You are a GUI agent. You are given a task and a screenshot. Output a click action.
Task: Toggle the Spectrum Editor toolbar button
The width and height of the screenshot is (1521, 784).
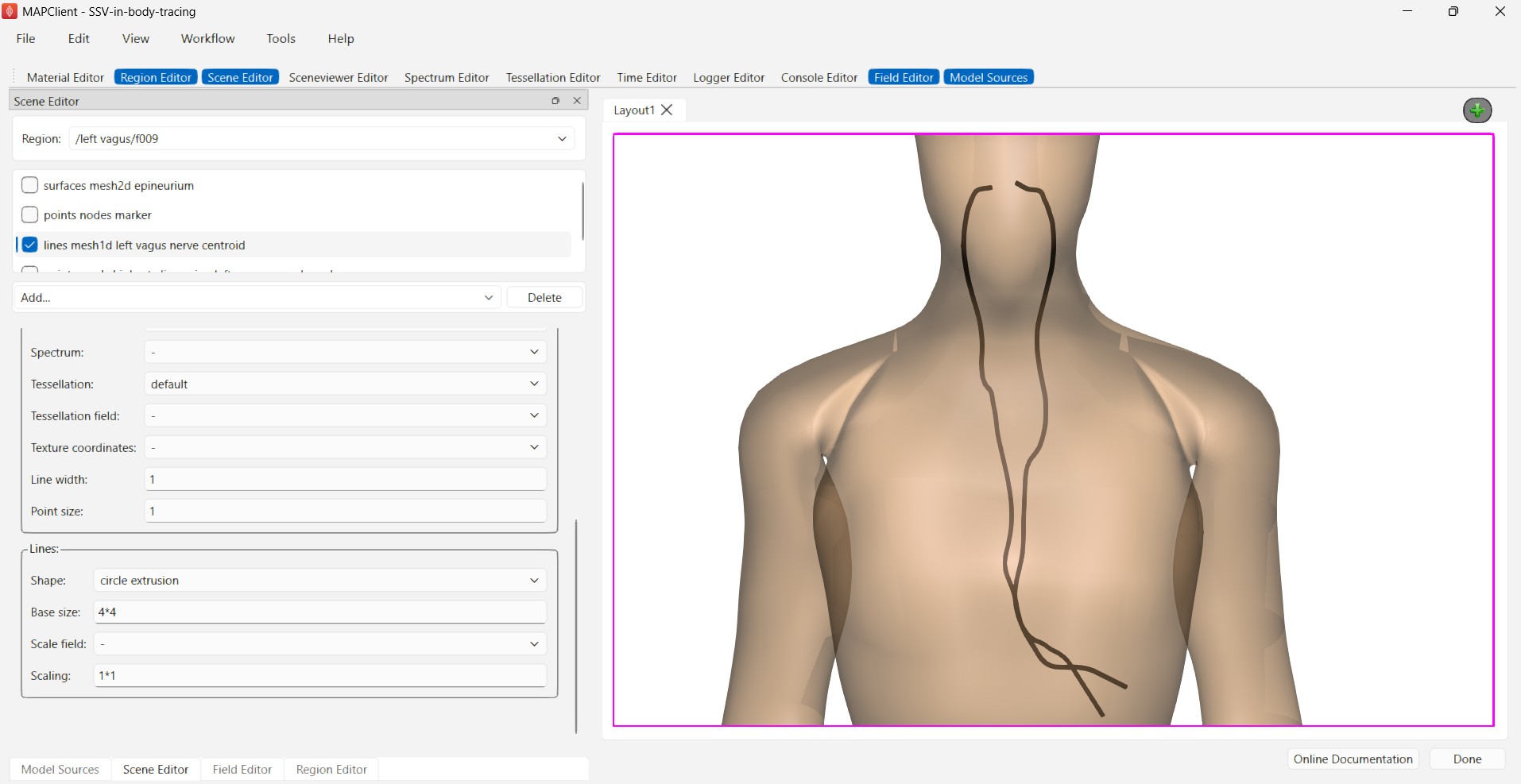(447, 77)
